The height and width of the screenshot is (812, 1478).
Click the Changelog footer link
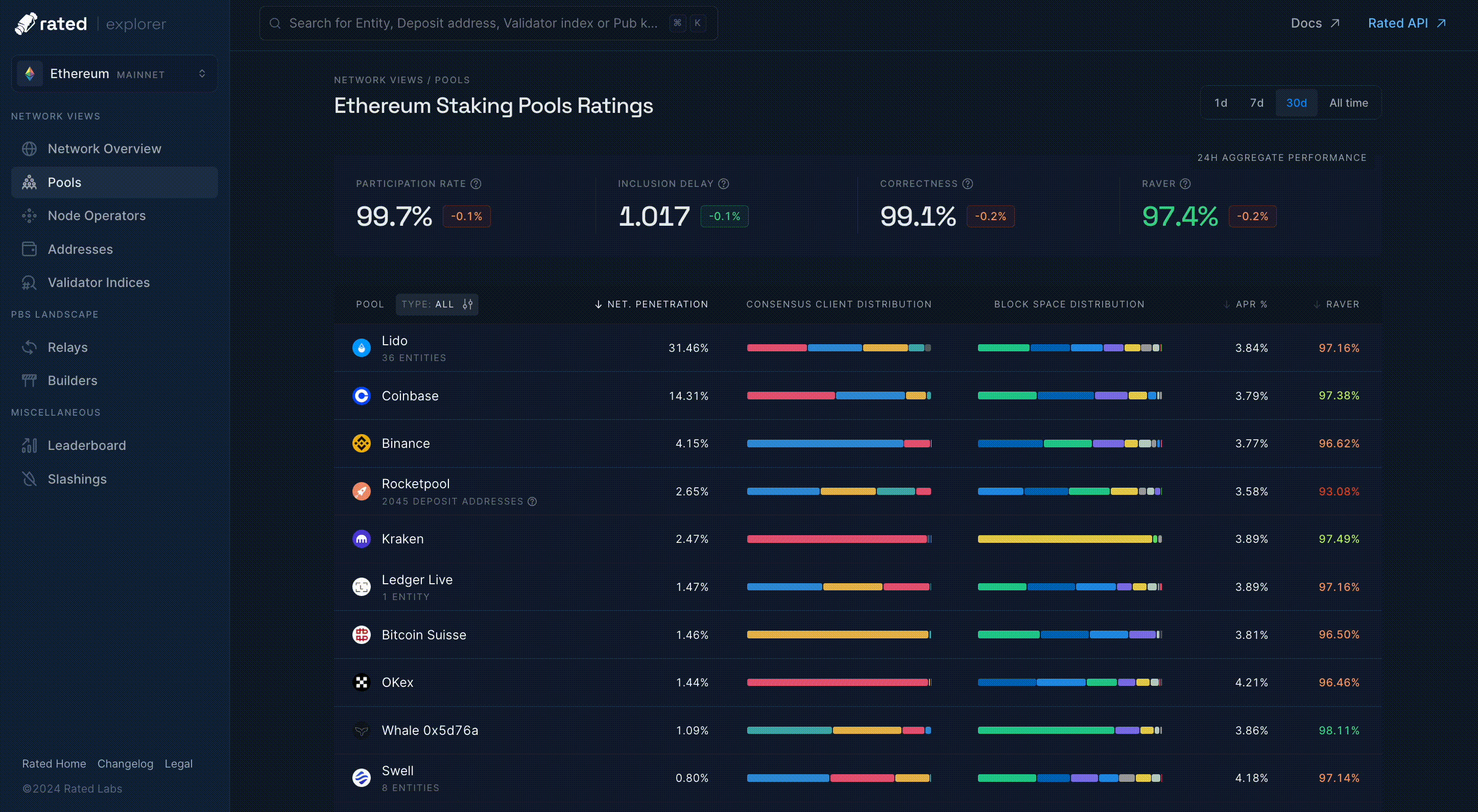click(x=125, y=764)
